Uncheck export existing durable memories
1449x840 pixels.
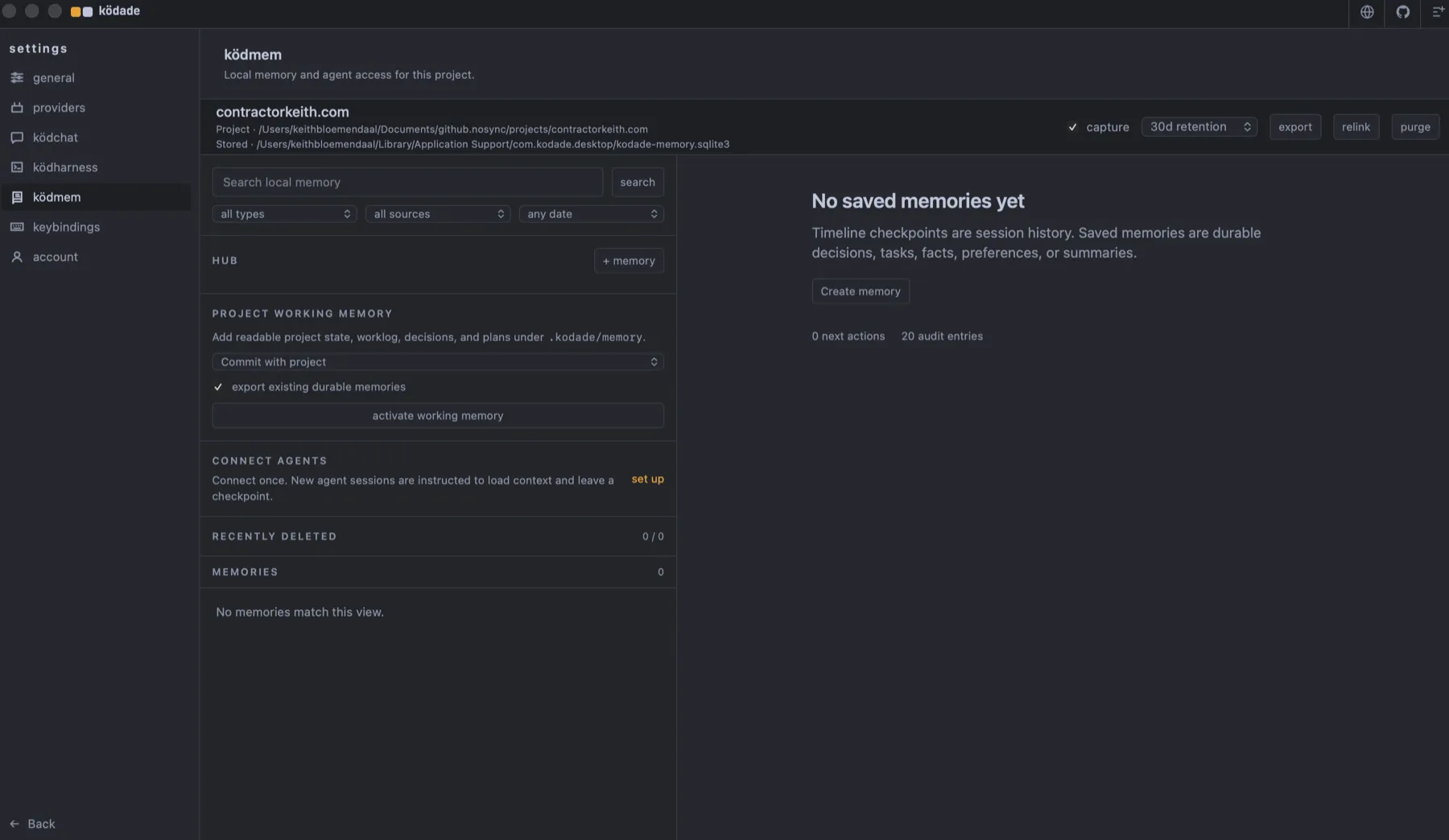[x=218, y=387]
